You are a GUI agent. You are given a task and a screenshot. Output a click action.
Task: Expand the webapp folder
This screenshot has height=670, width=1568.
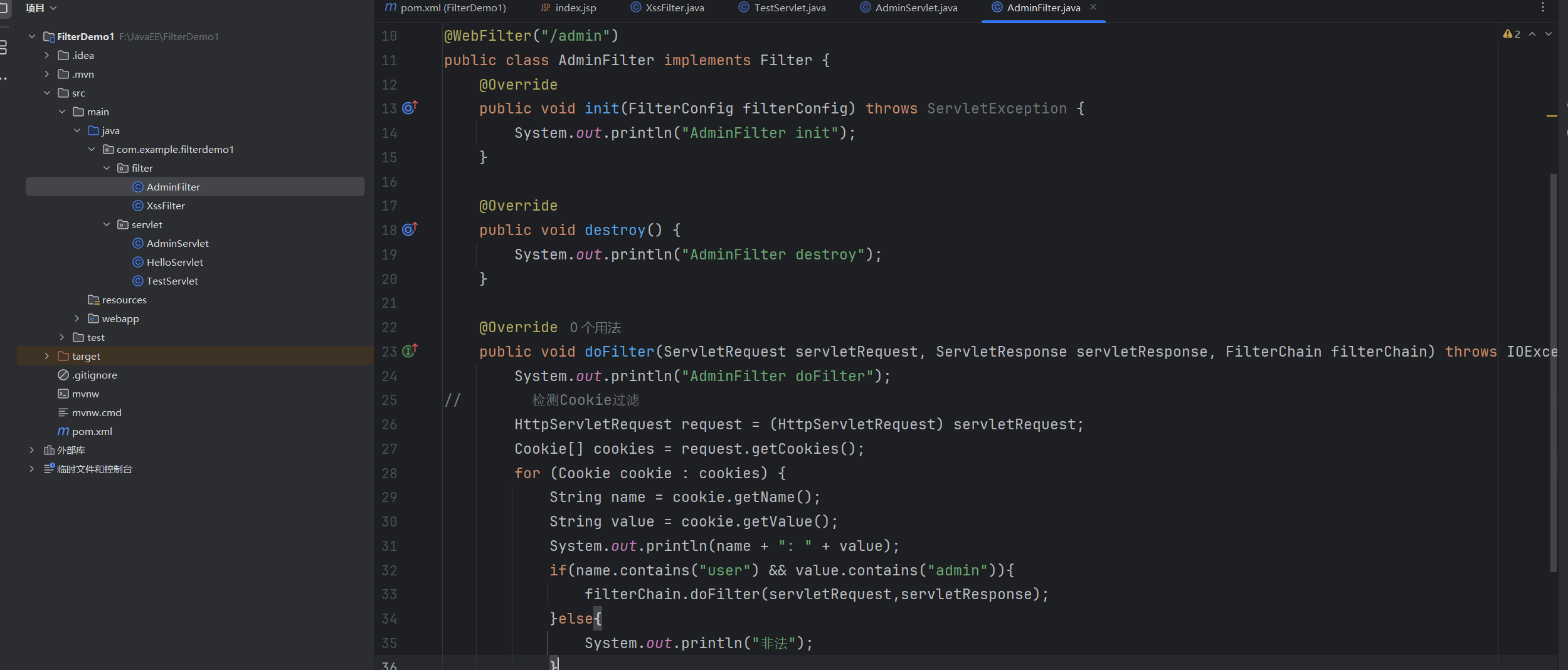click(77, 318)
